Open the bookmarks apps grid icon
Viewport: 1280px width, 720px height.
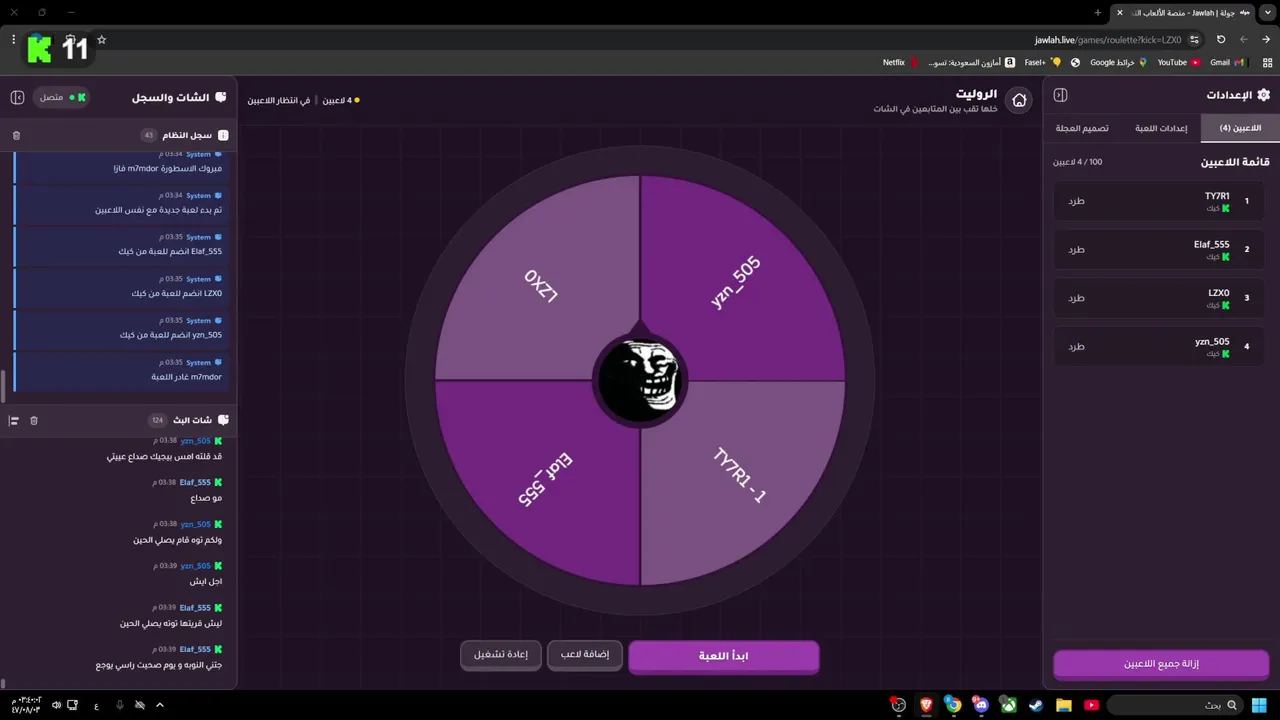point(1265,62)
